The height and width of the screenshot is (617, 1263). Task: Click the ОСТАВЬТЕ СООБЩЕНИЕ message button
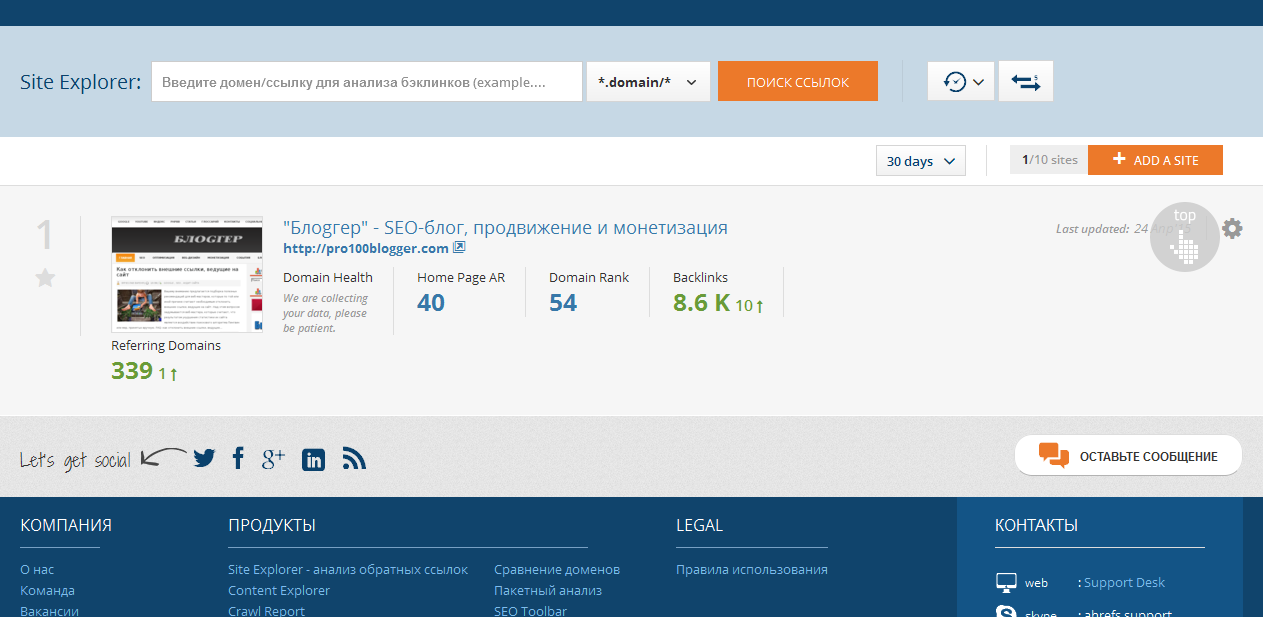click(x=1128, y=456)
